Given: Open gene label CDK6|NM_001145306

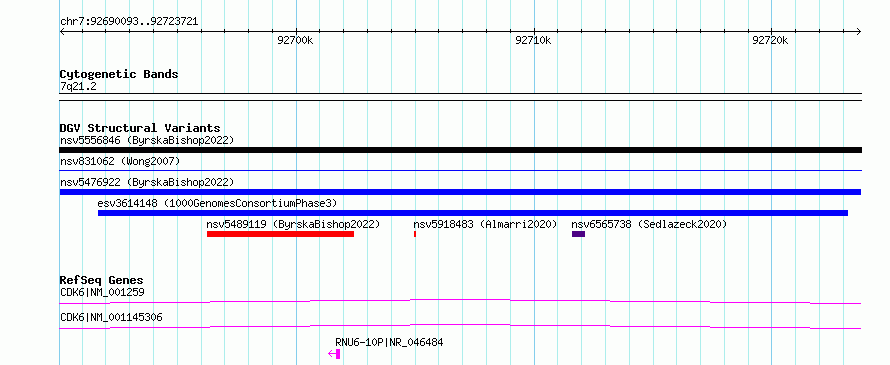Looking at the screenshot, I should pyautogui.click(x=111, y=317).
